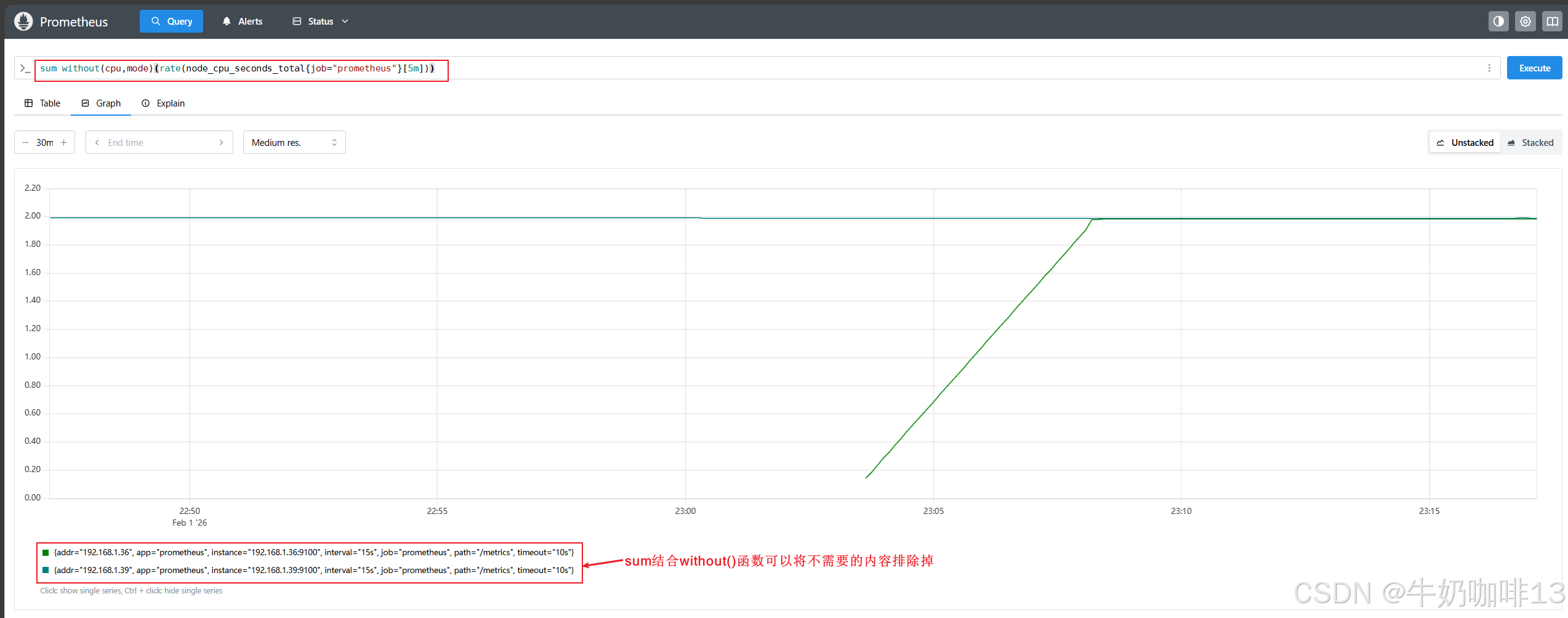Viewport: 1568px width, 618px height.
Task: Click the green swatch for 192.168.1.36 series
Action: point(46,553)
